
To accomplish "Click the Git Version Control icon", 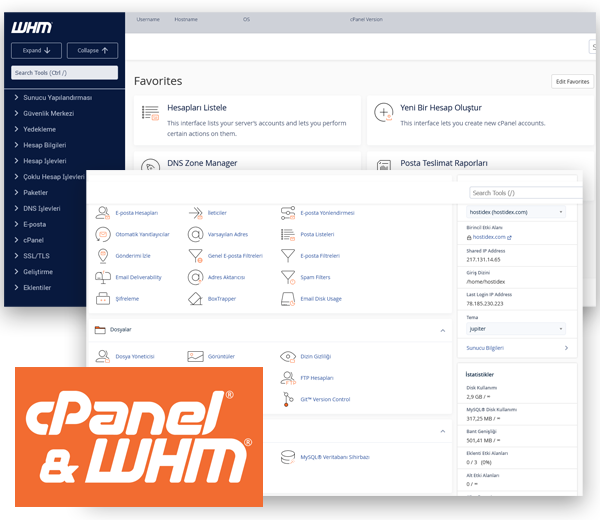I will coord(288,399).
